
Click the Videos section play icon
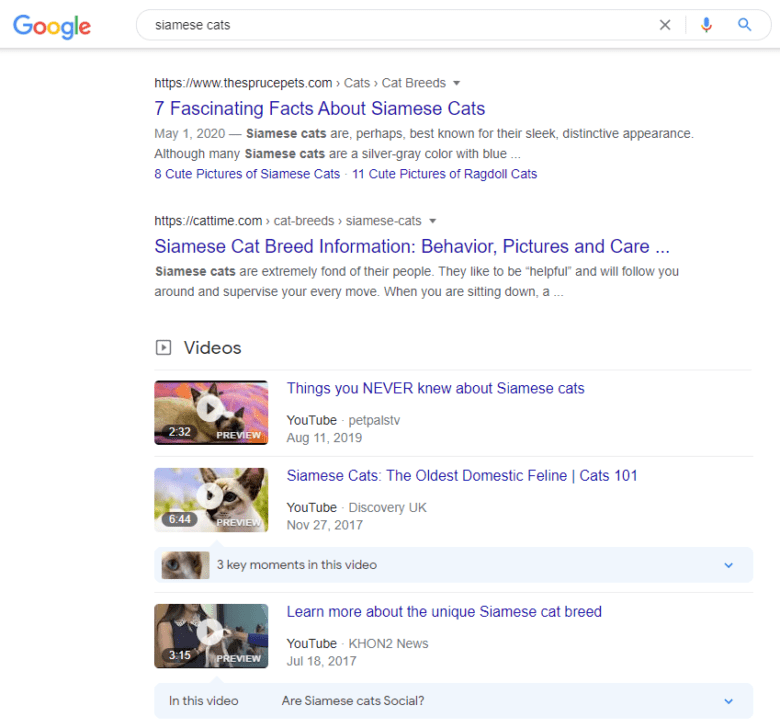point(163,347)
